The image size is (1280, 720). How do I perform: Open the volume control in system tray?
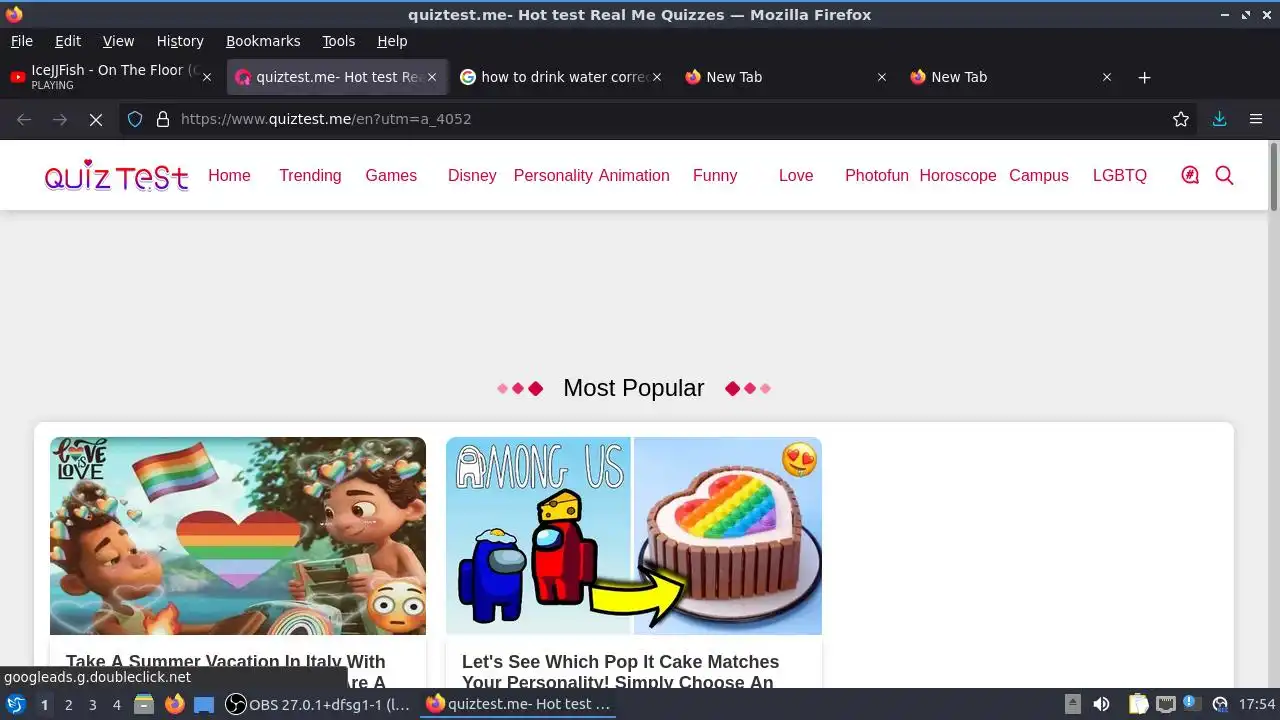coord(1101,704)
